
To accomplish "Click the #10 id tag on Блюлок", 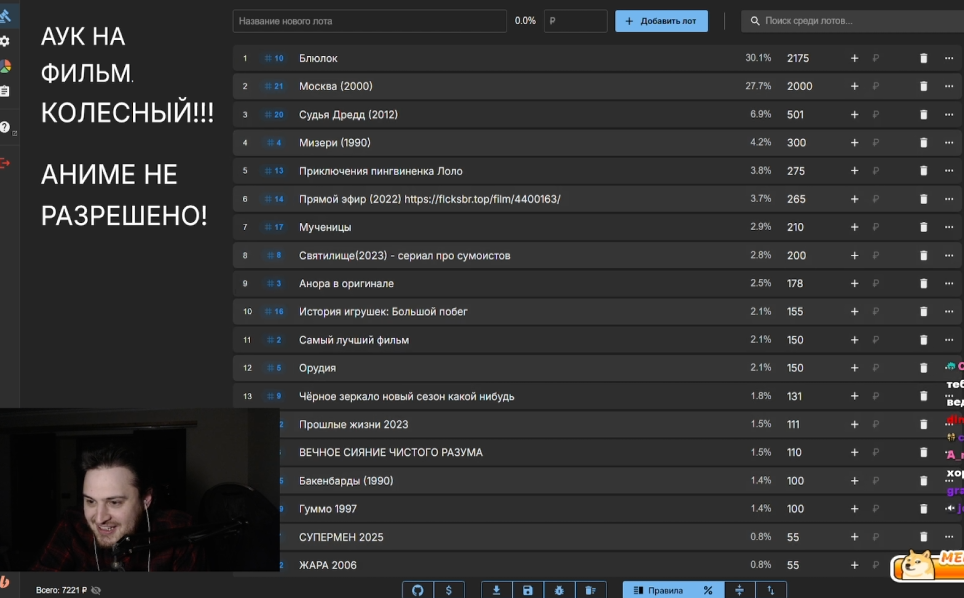I will 274,58.
